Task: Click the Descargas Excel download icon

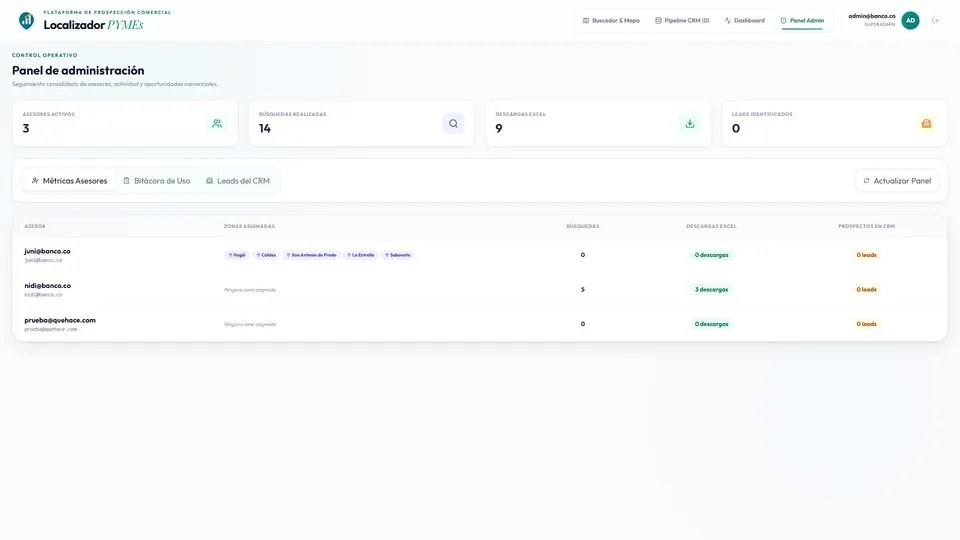Action: pyautogui.click(x=690, y=124)
